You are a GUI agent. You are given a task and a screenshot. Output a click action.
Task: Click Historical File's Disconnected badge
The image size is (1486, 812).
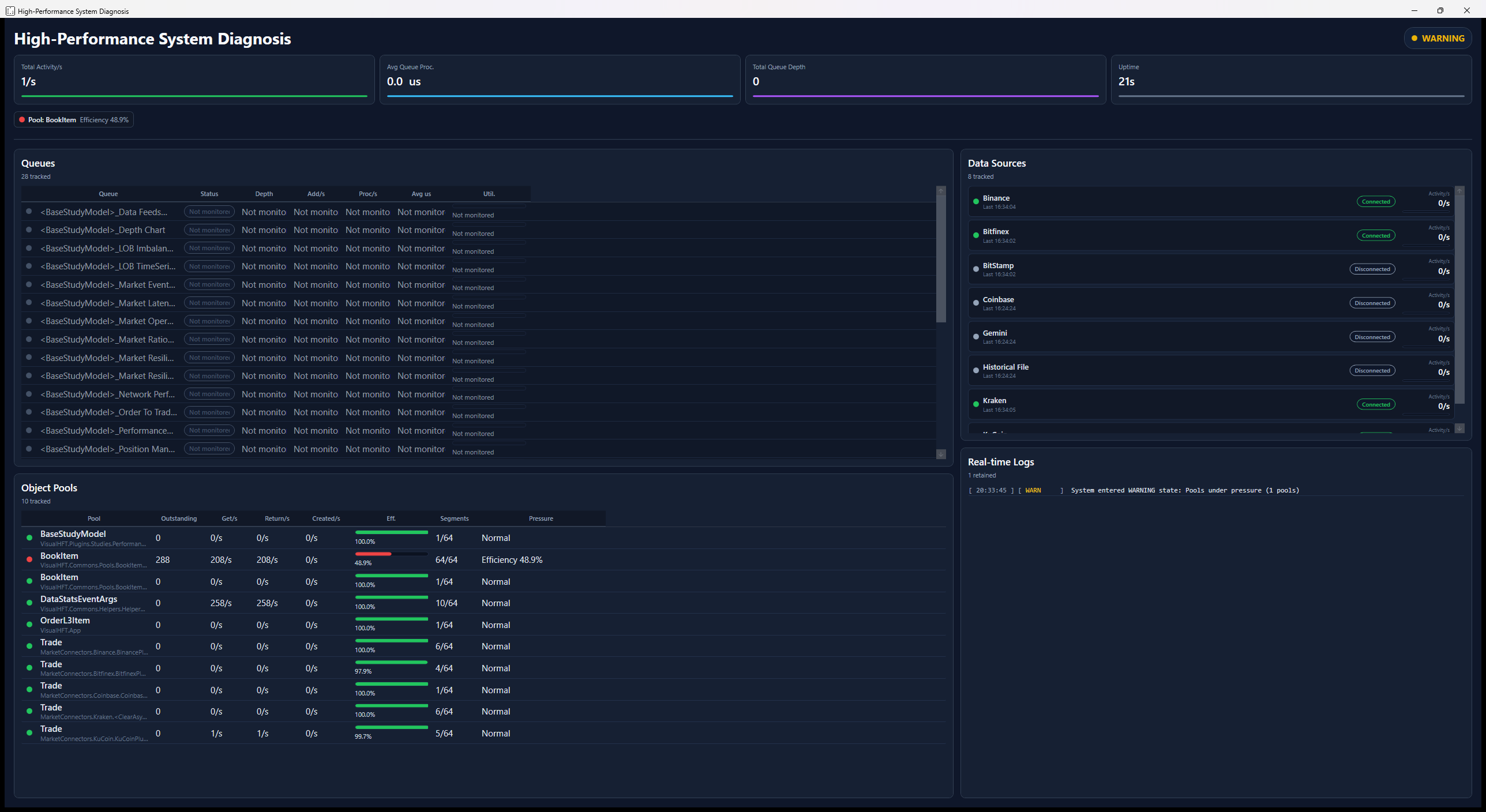1372,371
